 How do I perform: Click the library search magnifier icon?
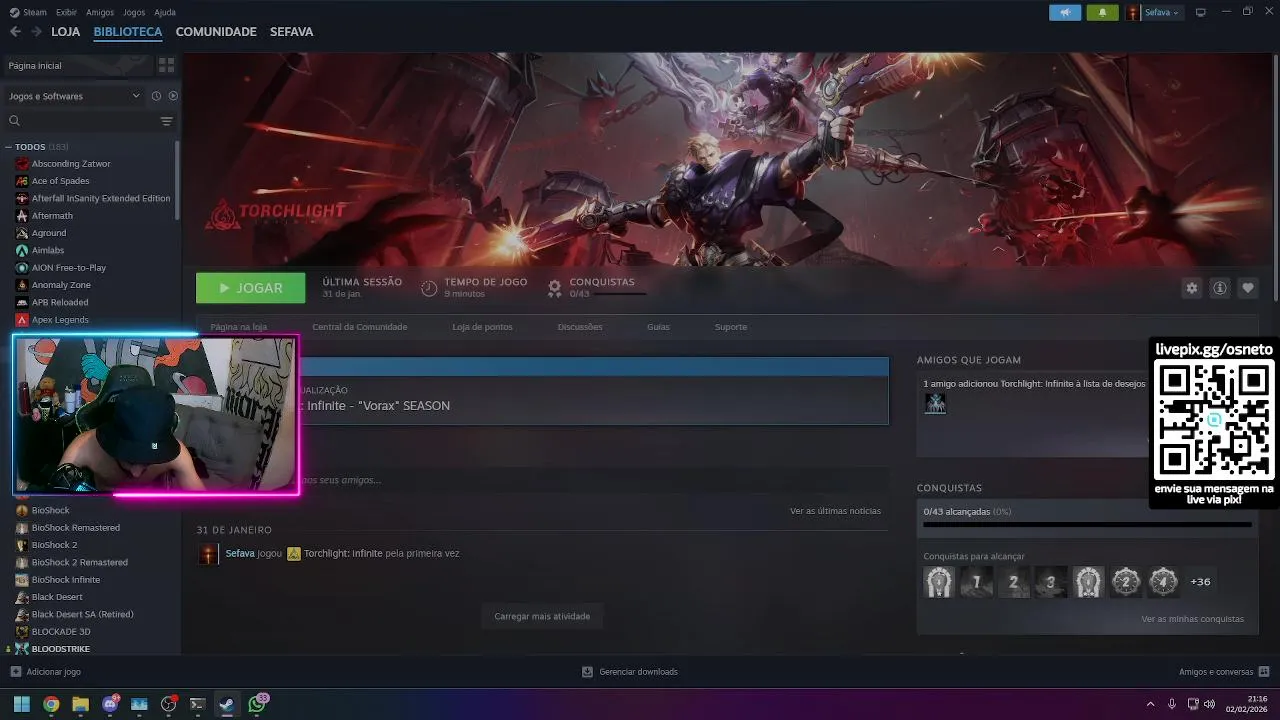(x=15, y=121)
